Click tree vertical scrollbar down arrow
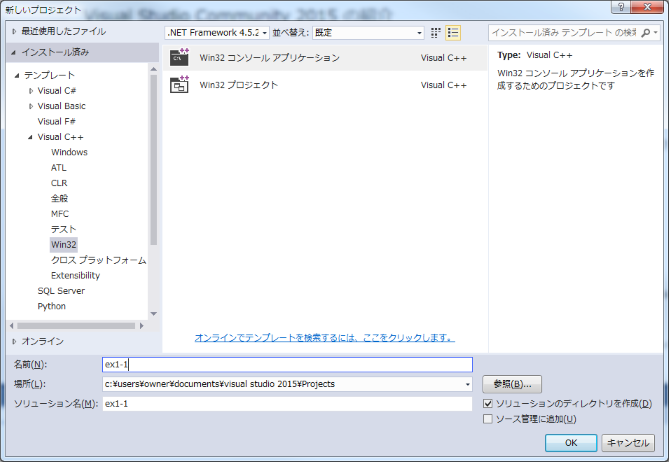 [154, 314]
